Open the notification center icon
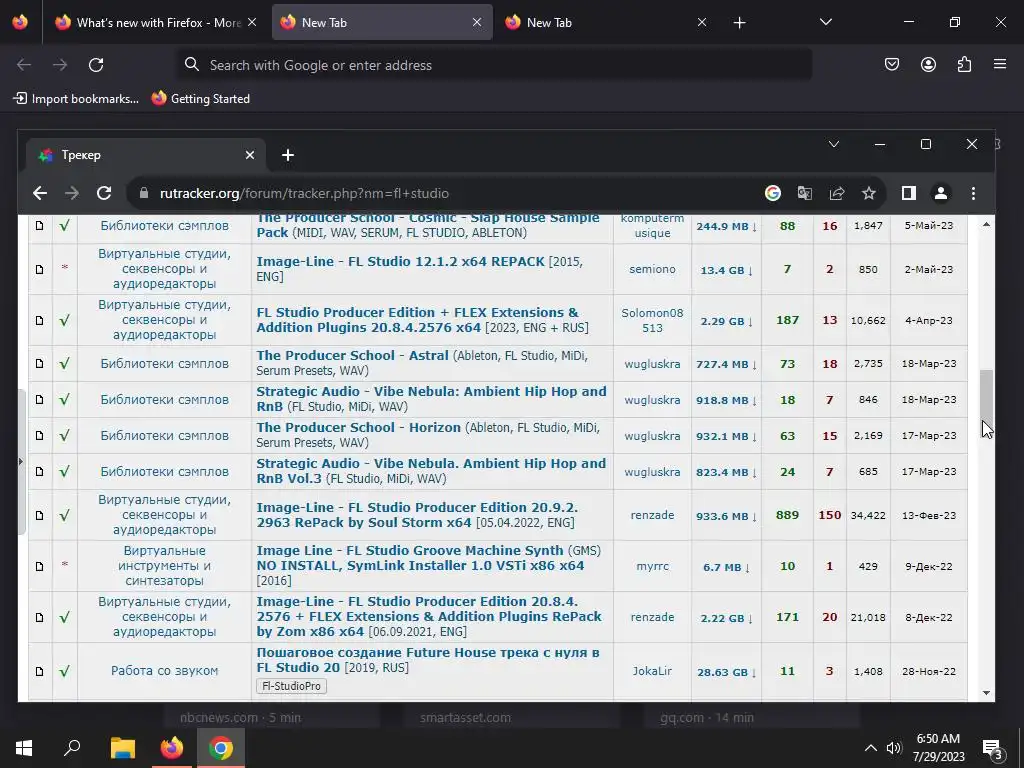1024x768 pixels. (992, 748)
